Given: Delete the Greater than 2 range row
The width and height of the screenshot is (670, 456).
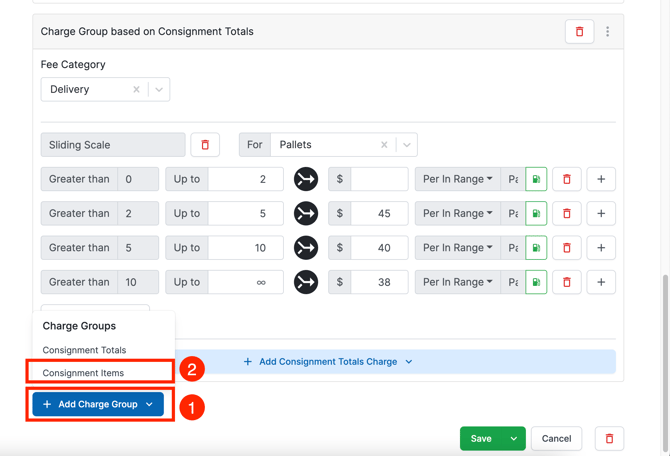Looking at the screenshot, I should click(567, 213).
